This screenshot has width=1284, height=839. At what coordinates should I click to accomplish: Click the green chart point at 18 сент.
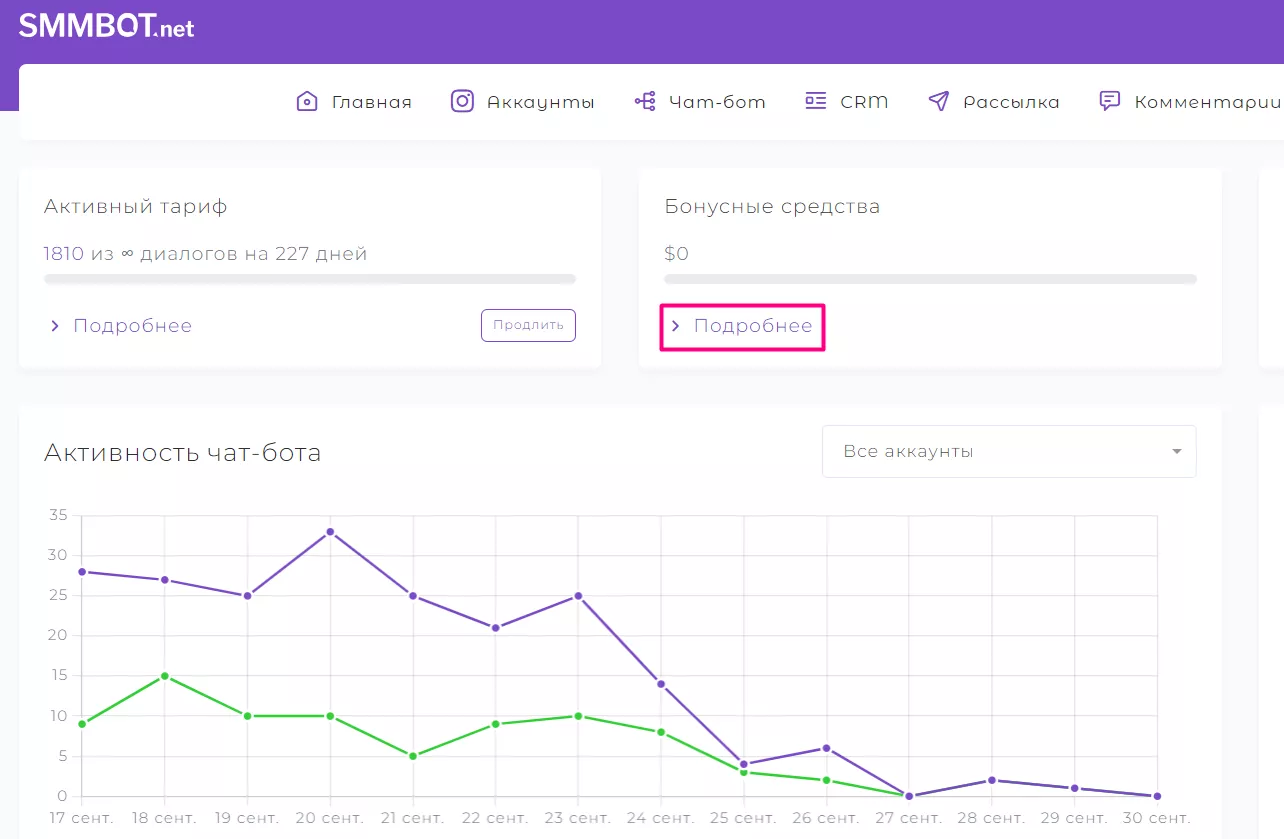(164, 676)
